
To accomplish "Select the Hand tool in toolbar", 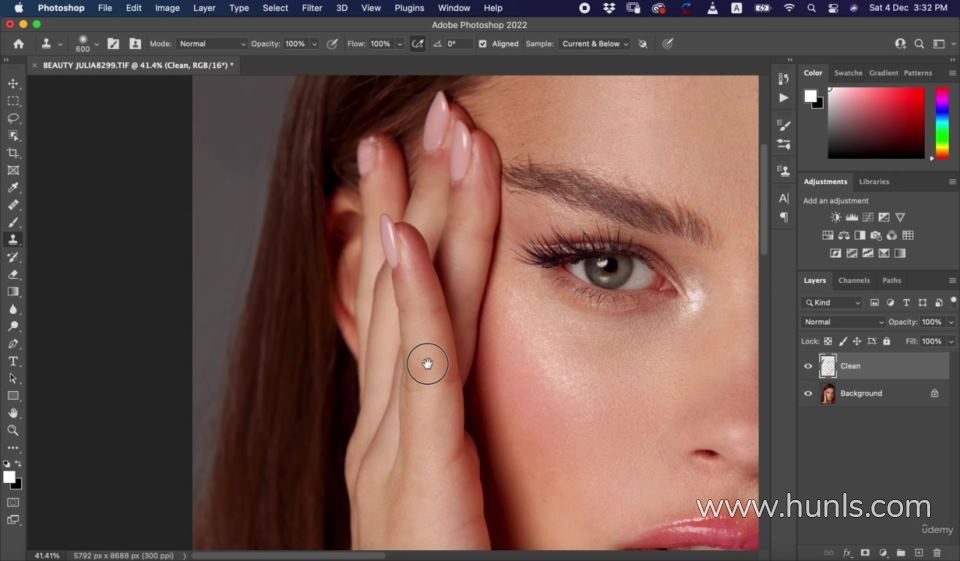I will click(x=13, y=412).
